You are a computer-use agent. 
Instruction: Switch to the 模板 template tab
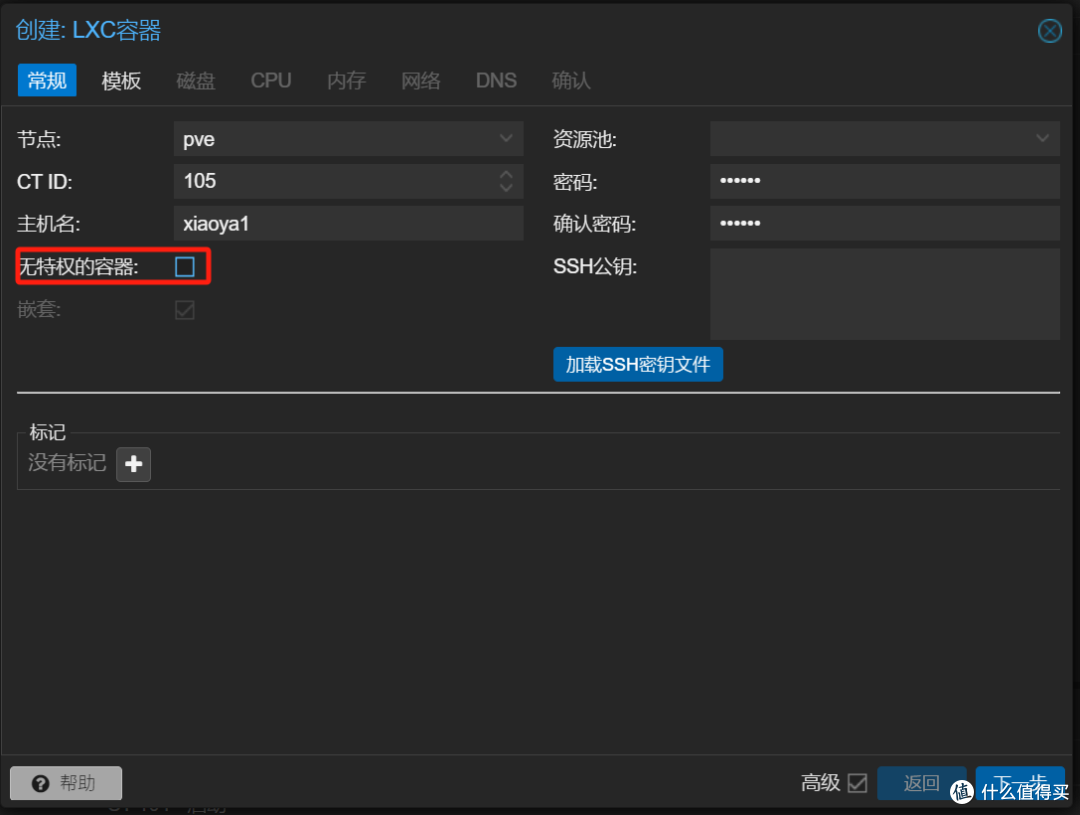(121, 81)
